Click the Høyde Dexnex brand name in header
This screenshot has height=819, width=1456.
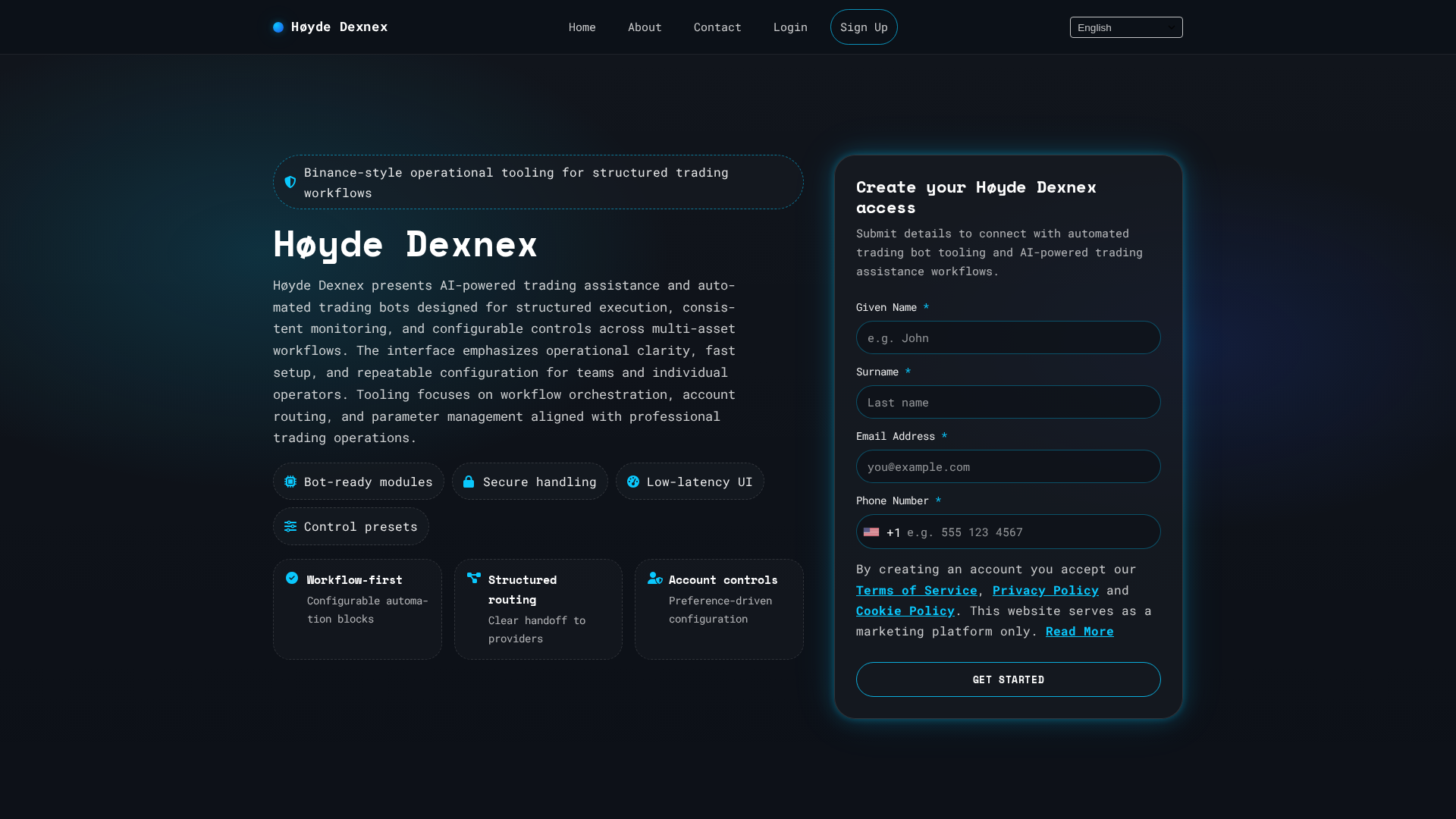[339, 27]
